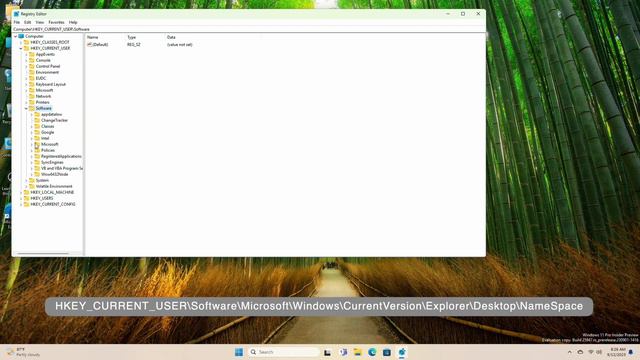Collapse the Software key
This screenshot has width=640, height=360.
(26, 108)
